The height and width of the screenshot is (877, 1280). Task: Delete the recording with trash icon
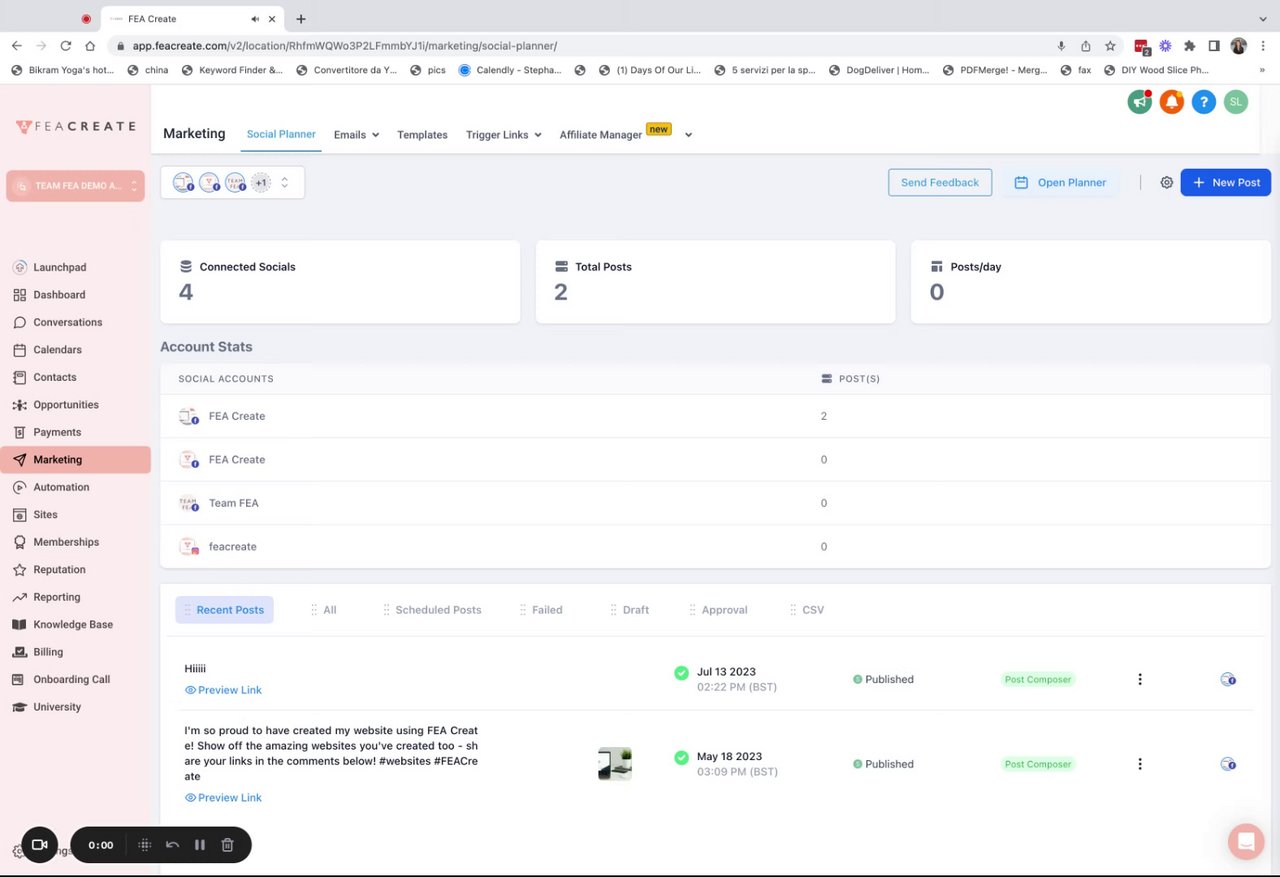click(x=227, y=845)
